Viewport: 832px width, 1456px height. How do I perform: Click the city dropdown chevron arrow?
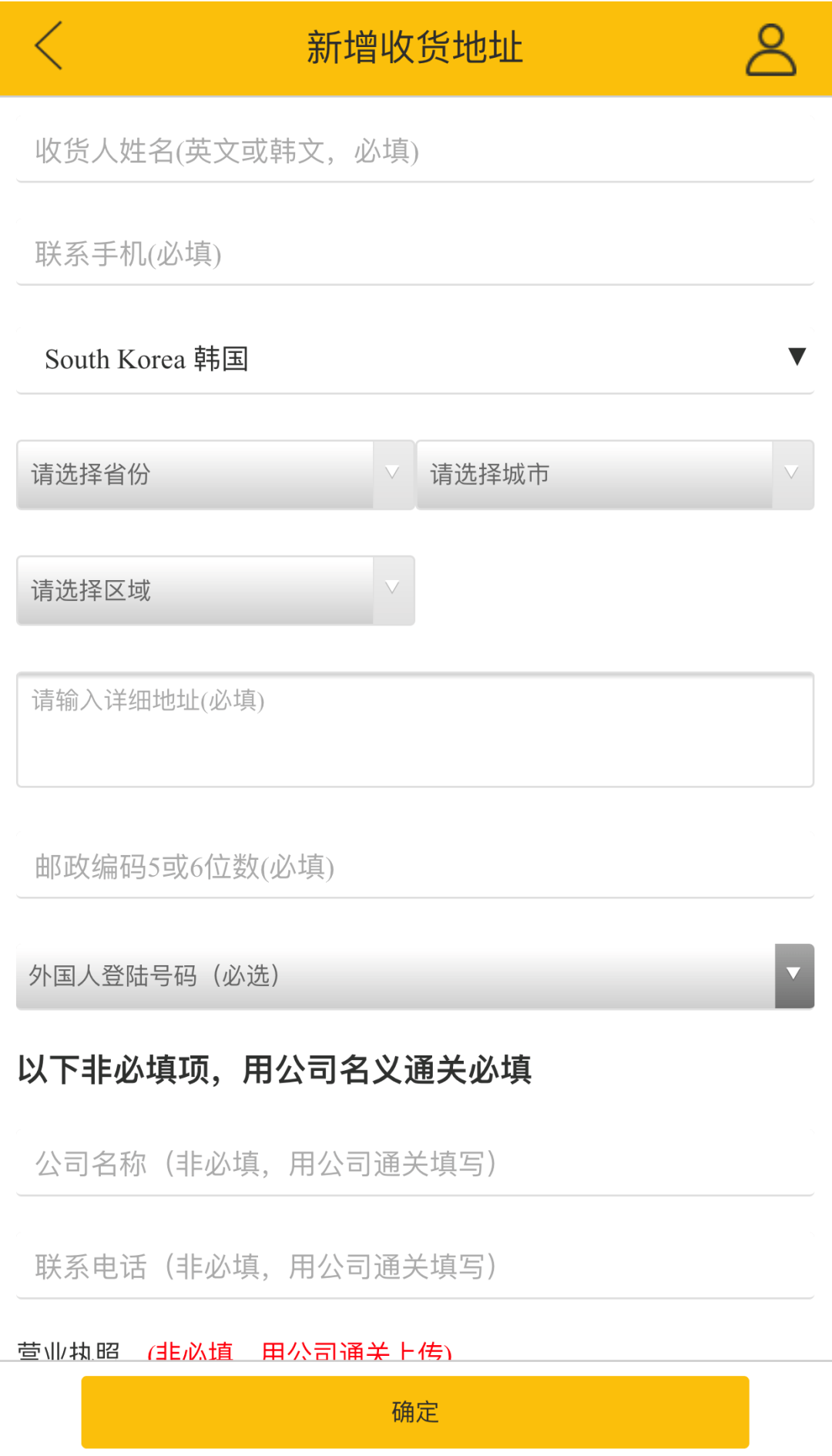coord(792,473)
